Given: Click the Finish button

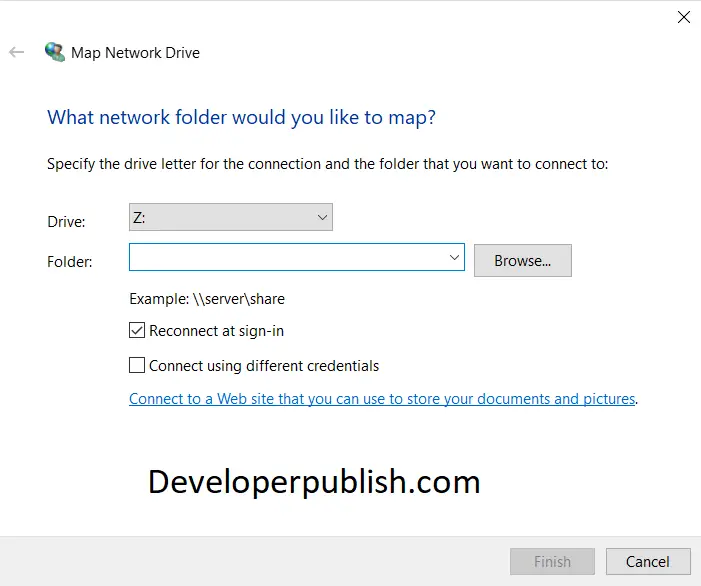Looking at the screenshot, I should (552, 561).
